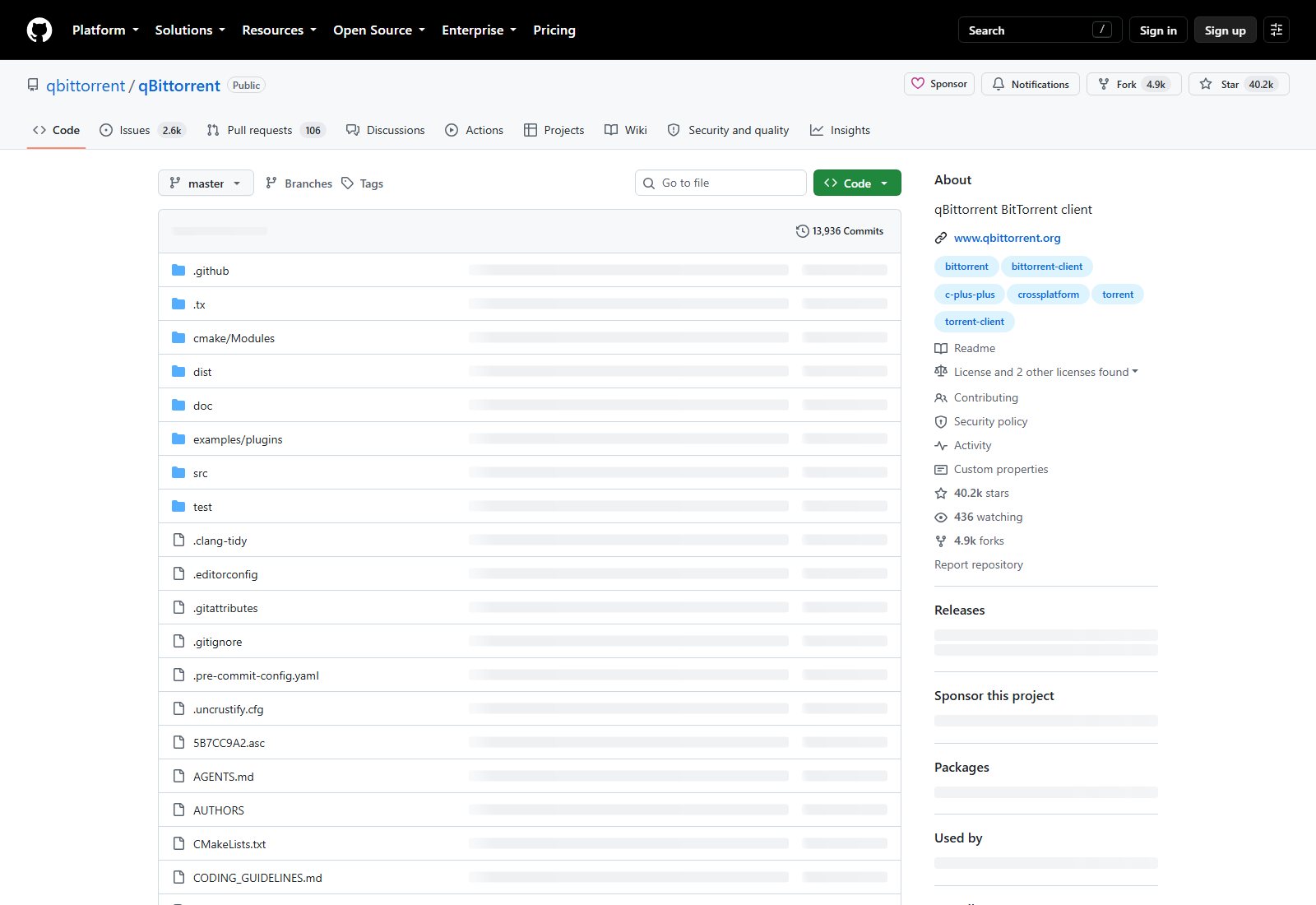Click the watching eye icon

pyautogui.click(x=941, y=517)
